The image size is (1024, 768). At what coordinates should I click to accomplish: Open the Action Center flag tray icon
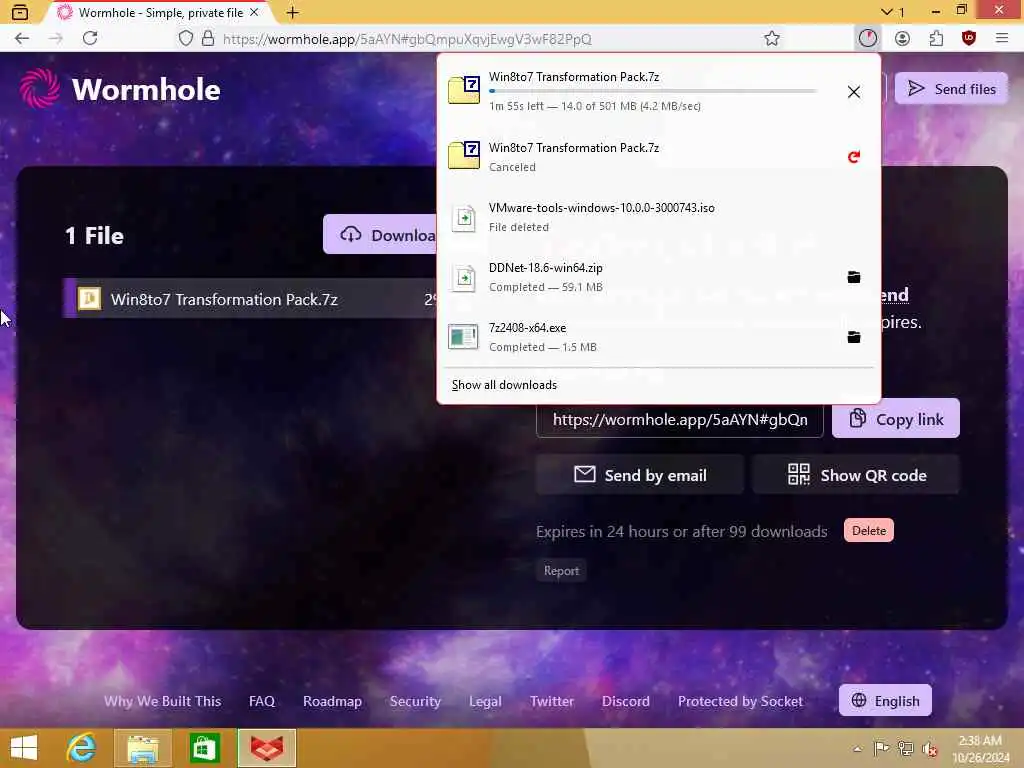tap(881, 748)
